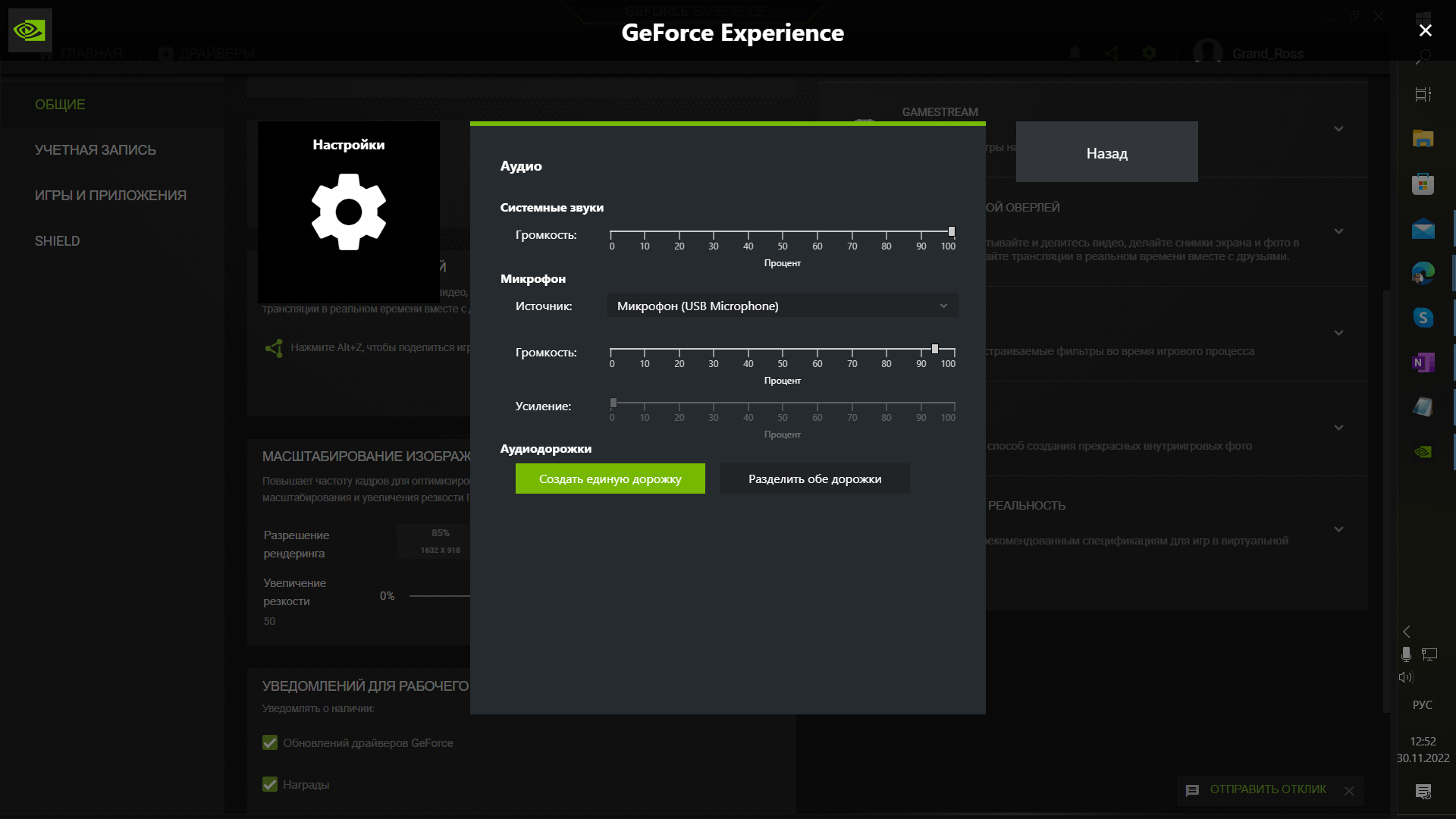
Task: Click the microphone tray icon
Action: point(1406,654)
